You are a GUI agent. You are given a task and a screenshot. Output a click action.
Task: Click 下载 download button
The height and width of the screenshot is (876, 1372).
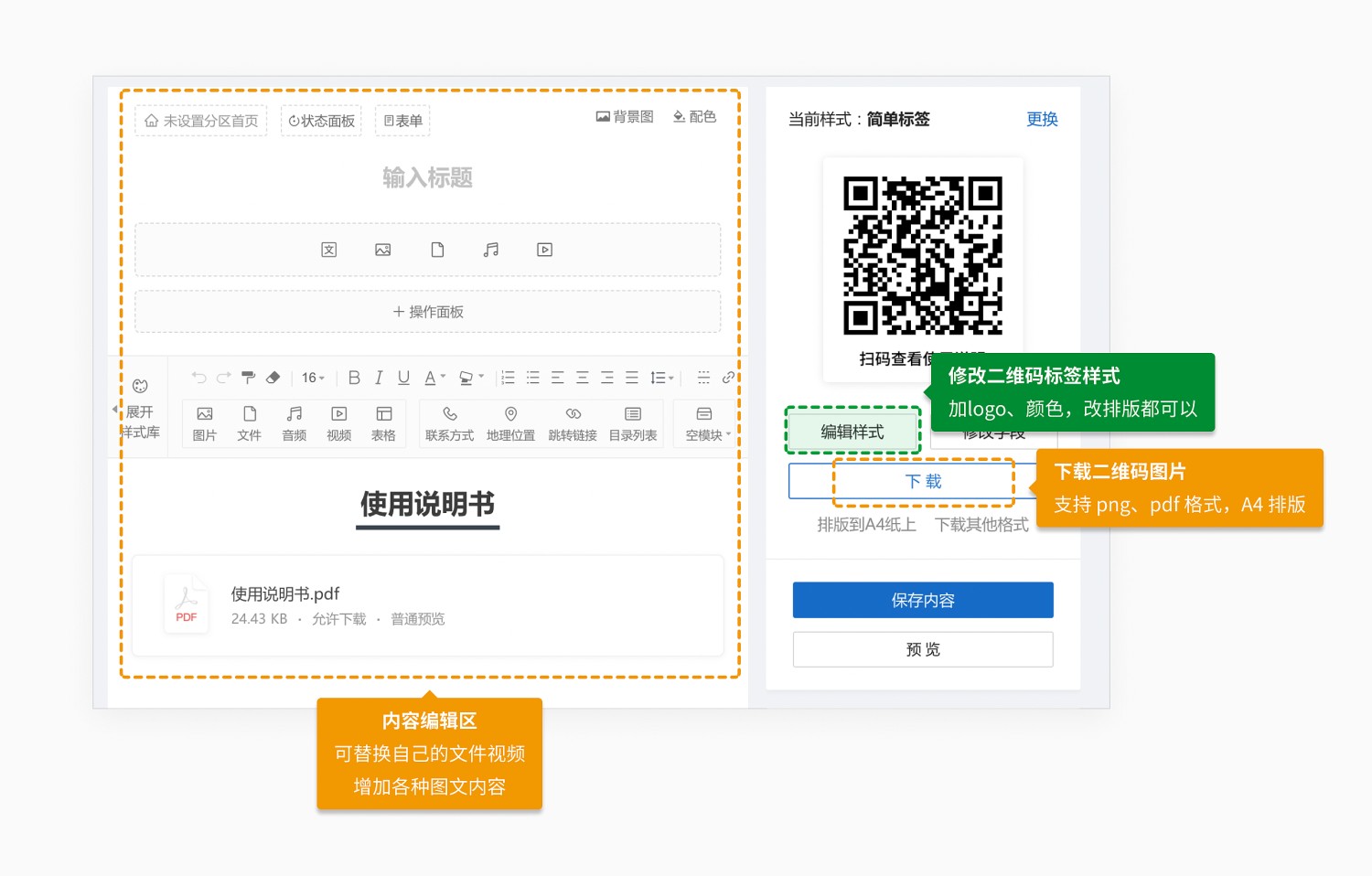(x=924, y=481)
